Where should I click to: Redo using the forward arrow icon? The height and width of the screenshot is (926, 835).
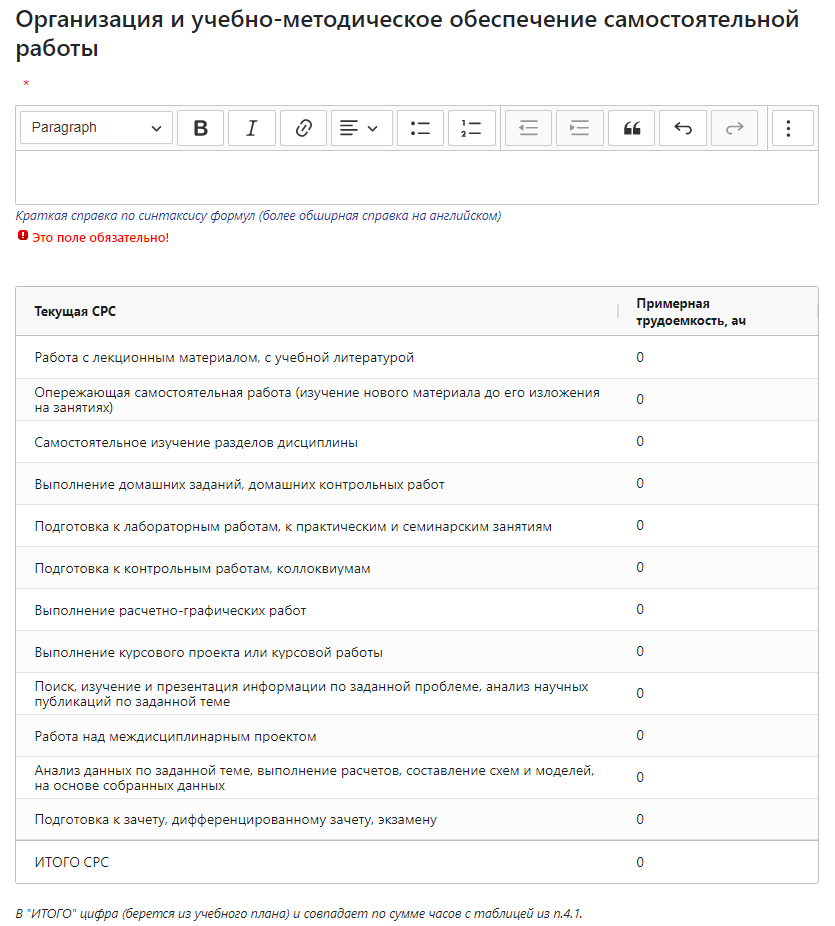(x=734, y=128)
